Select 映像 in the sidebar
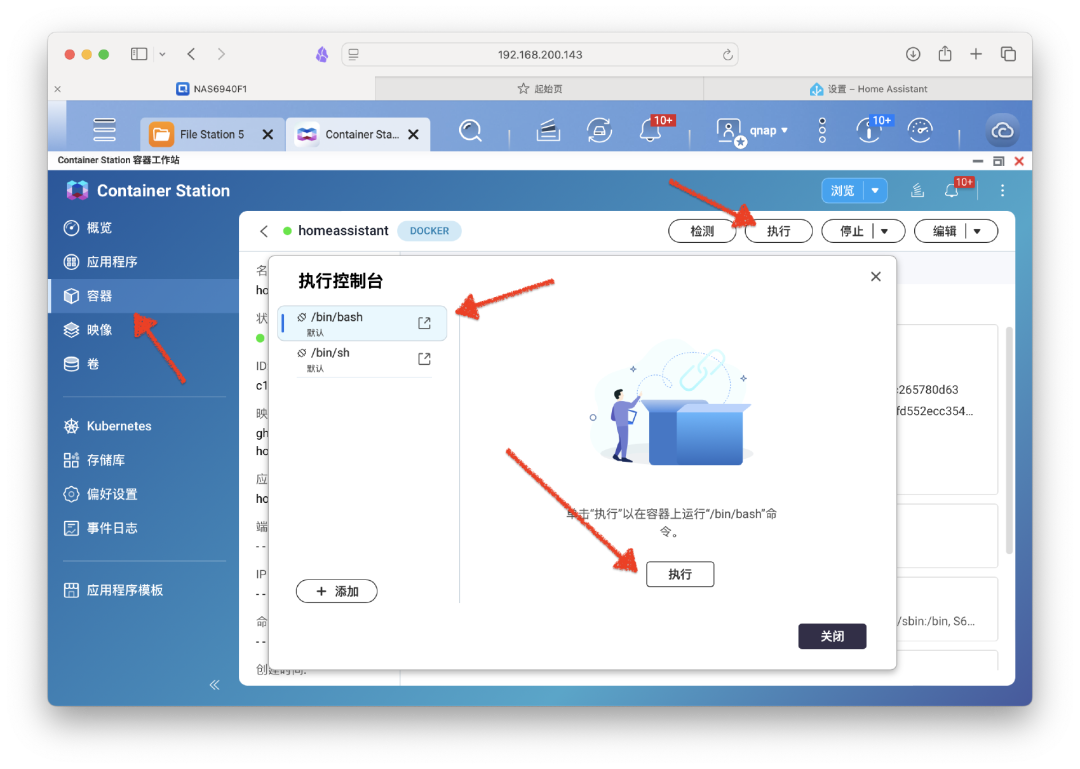 99,330
